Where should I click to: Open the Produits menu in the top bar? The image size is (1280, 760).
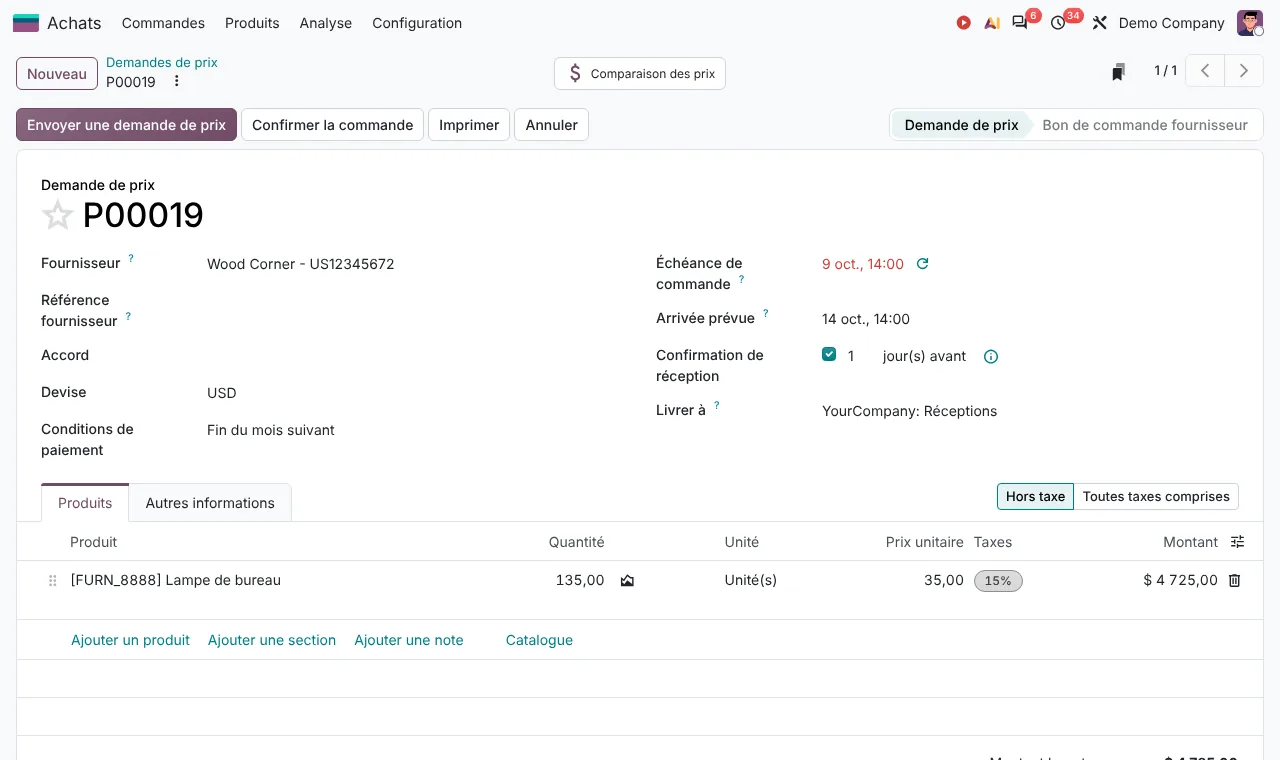(252, 23)
